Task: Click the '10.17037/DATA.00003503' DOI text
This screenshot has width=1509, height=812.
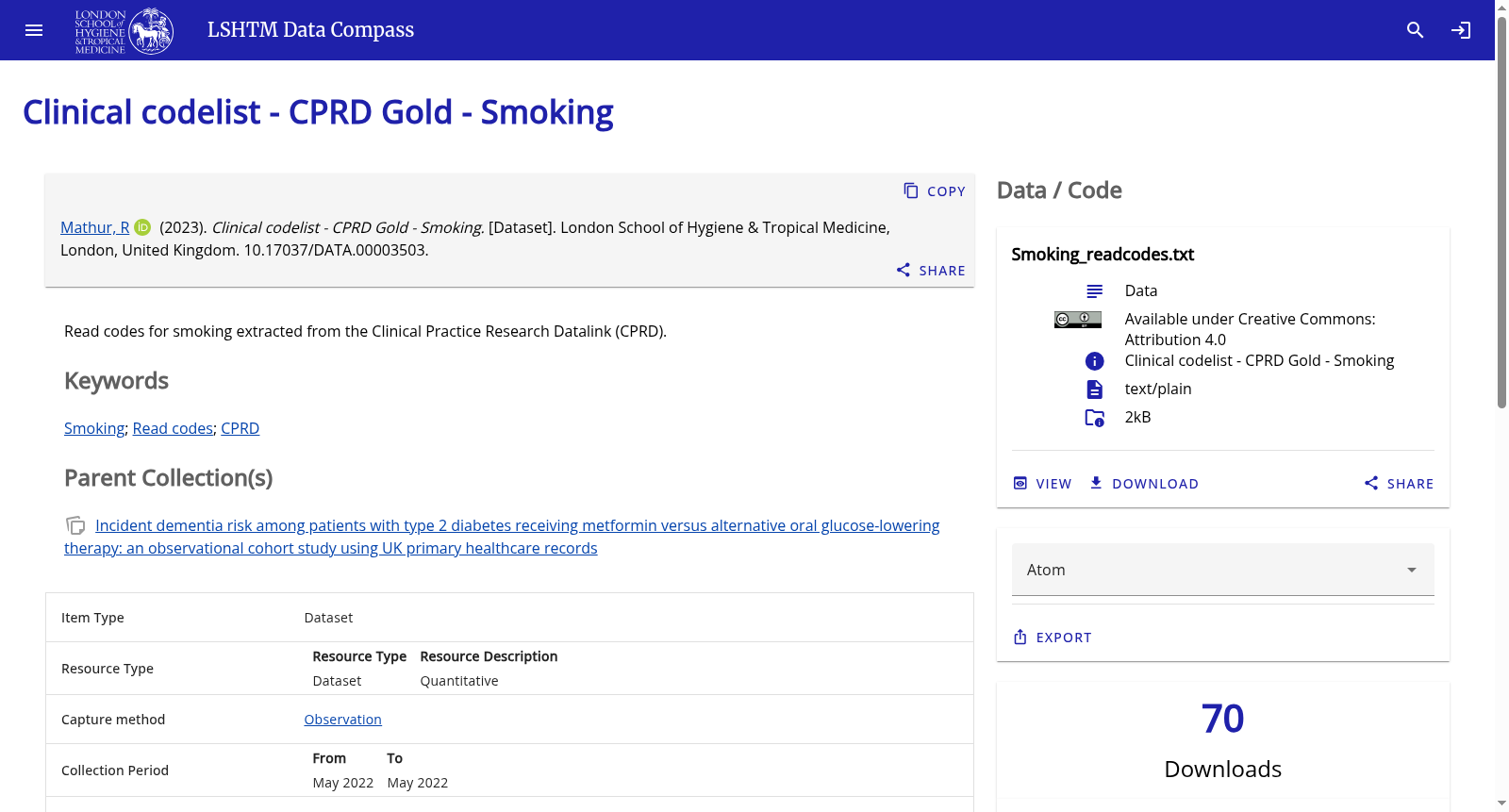Action: pos(336,250)
